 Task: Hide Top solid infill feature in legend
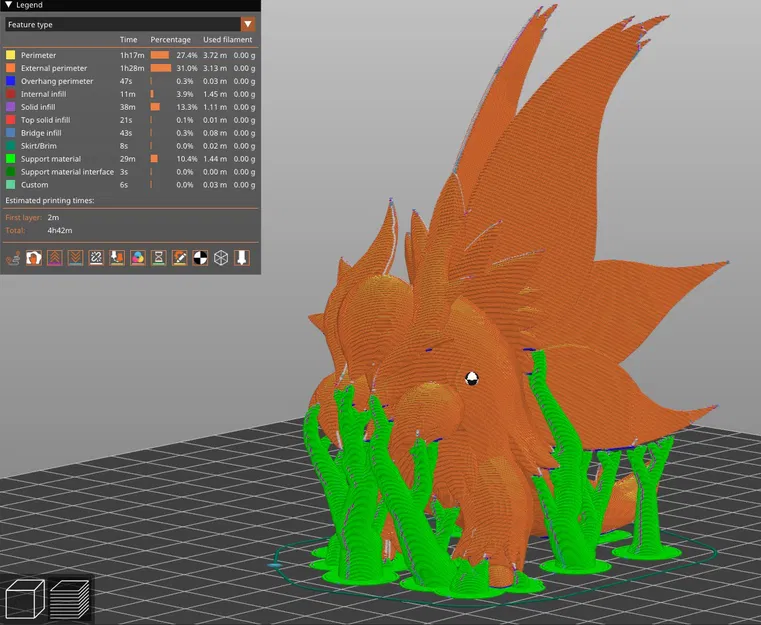pyautogui.click(x=45, y=120)
